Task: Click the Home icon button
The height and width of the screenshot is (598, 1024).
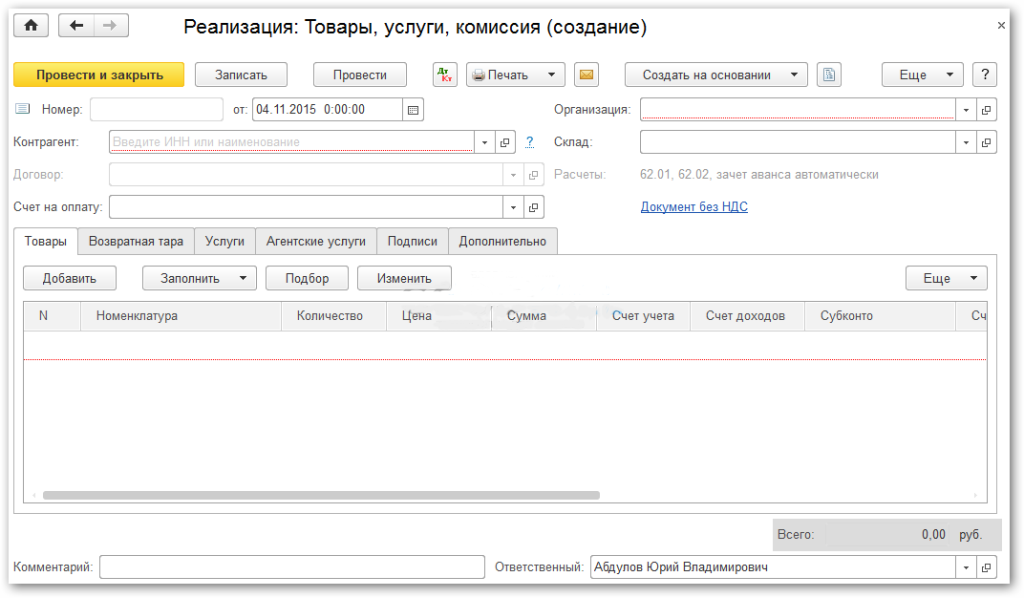Action: pos(30,26)
